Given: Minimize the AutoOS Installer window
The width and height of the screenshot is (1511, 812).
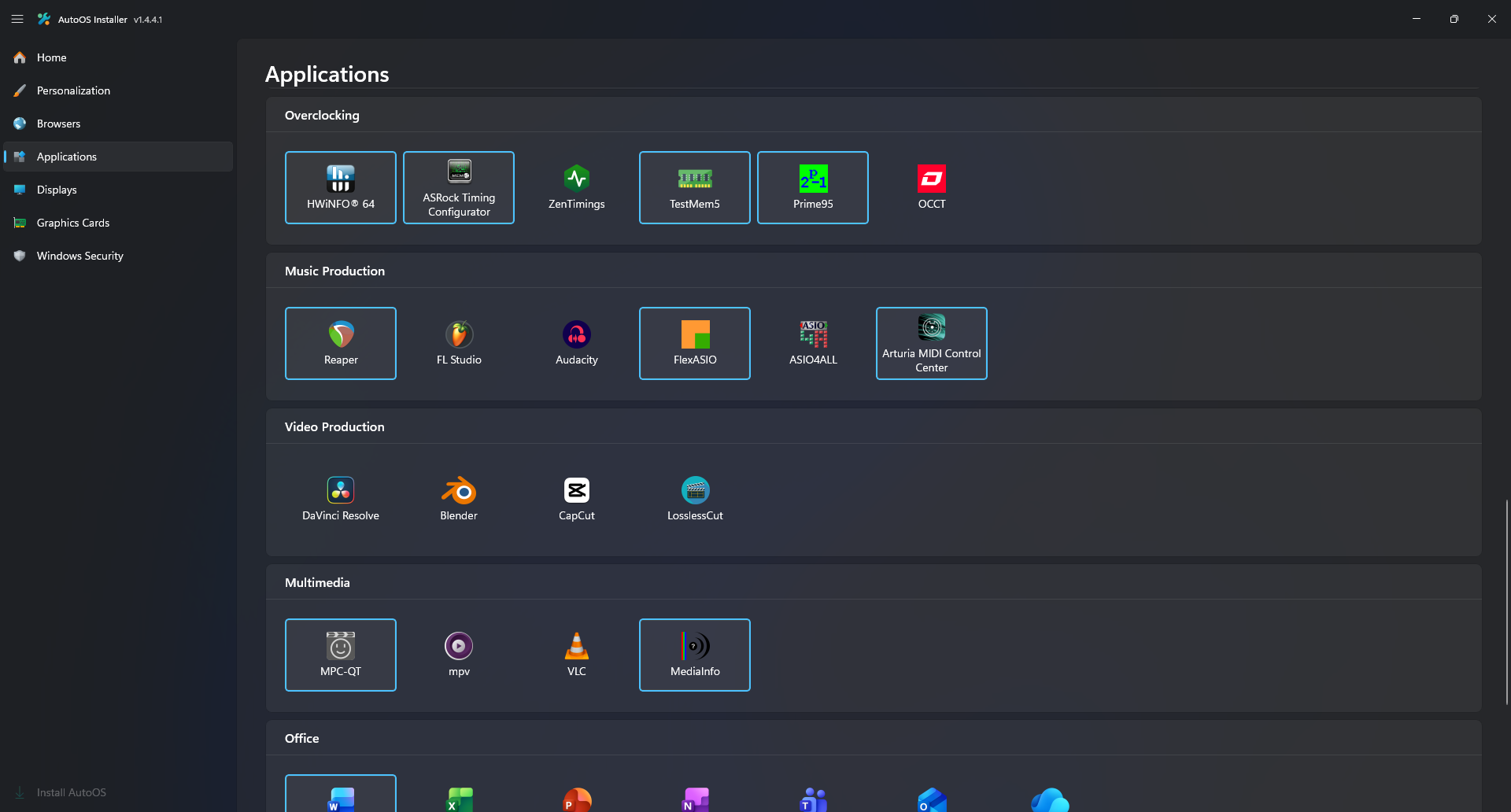Looking at the screenshot, I should click(1417, 19).
